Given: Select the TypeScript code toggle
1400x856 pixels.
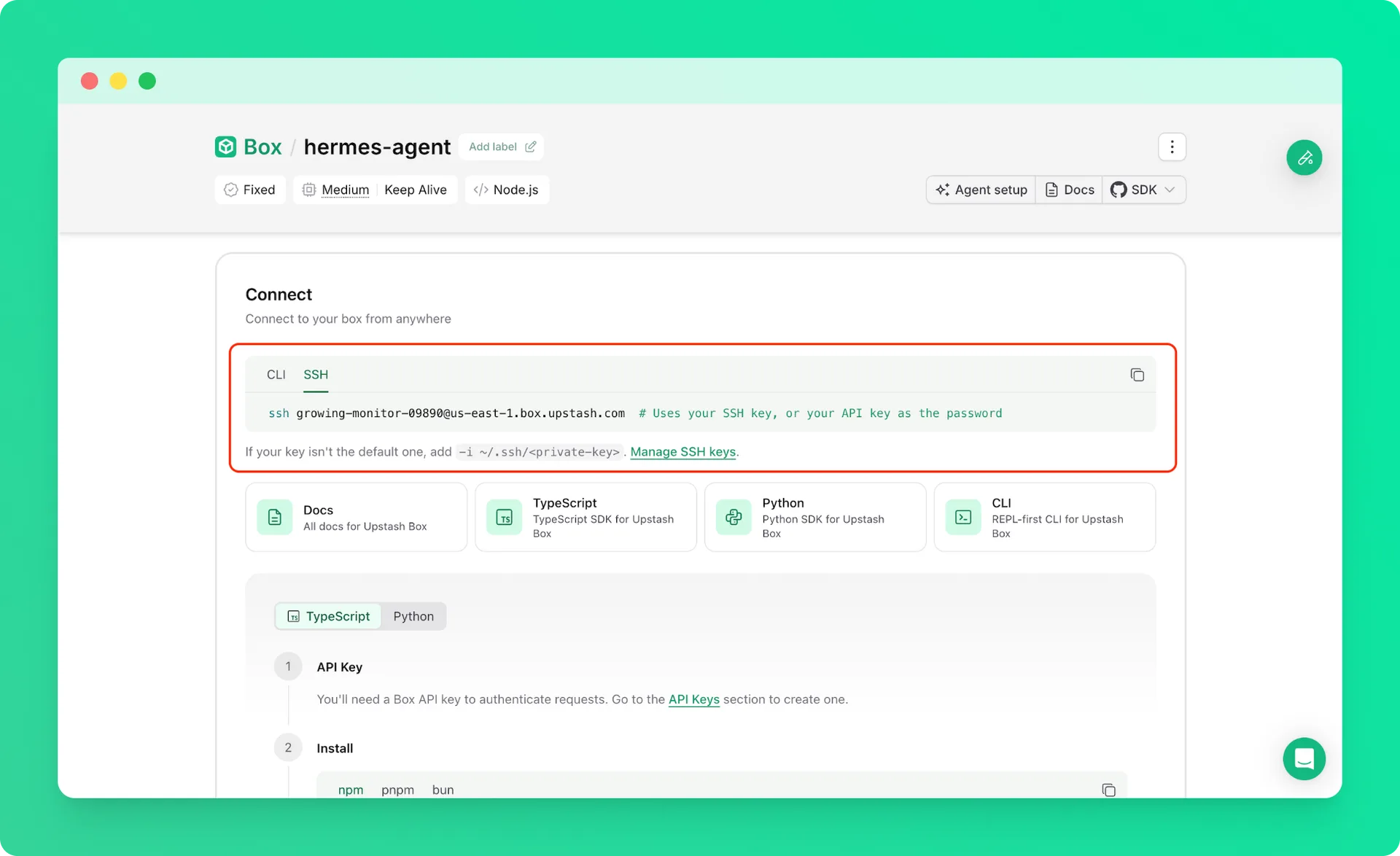Looking at the screenshot, I should (x=328, y=616).
